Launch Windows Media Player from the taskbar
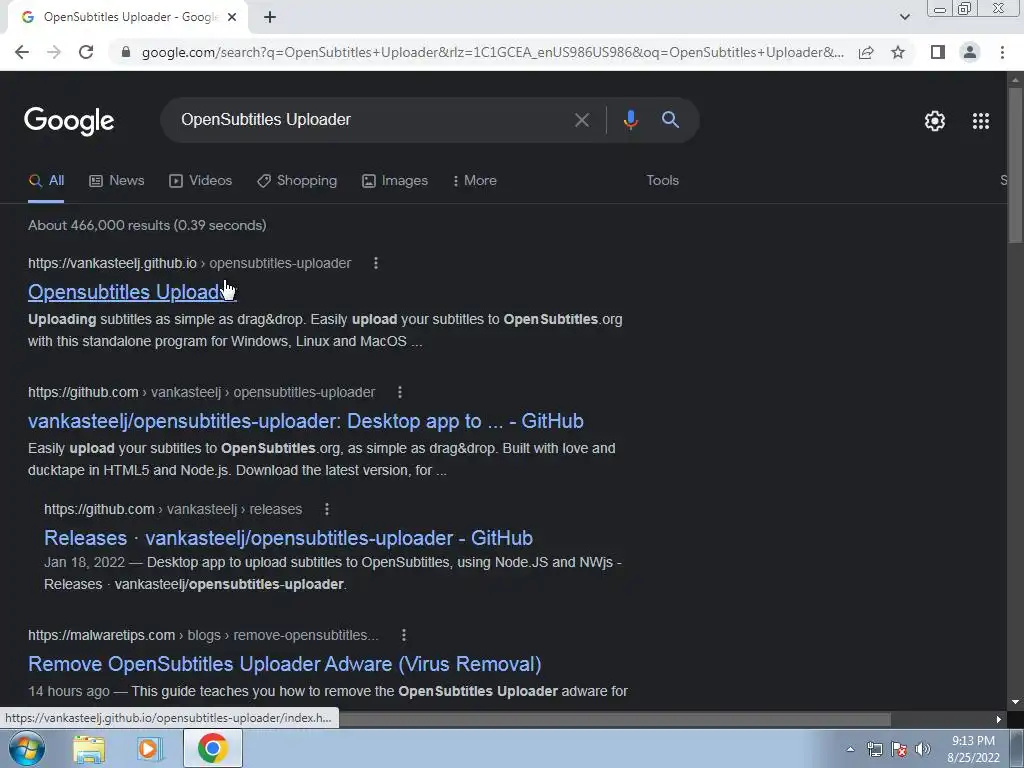 pos(150,748)
